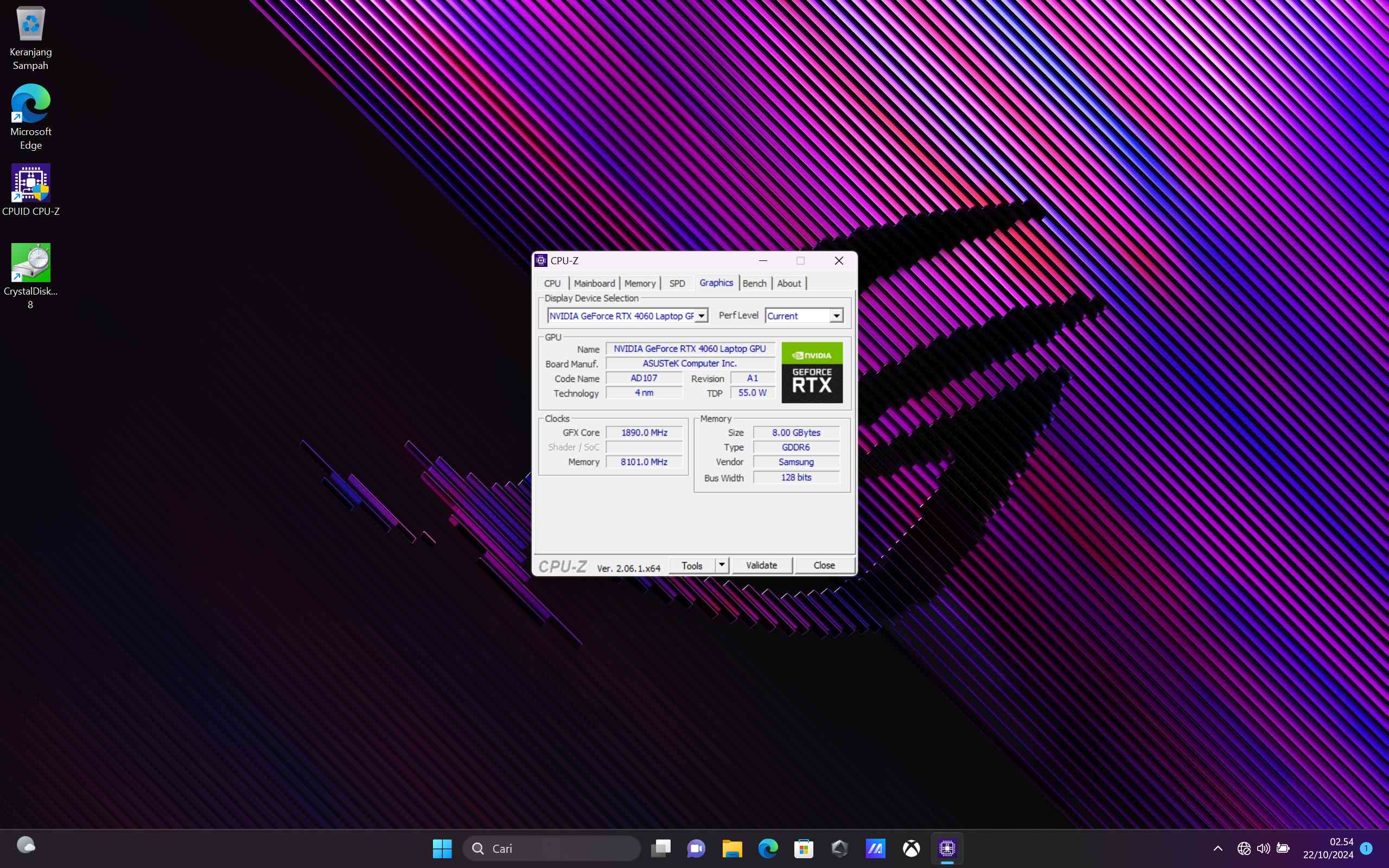Expand the Tools dropdown arrow
This screenshot has width=1389, height=868.
(x=722, y=565)
